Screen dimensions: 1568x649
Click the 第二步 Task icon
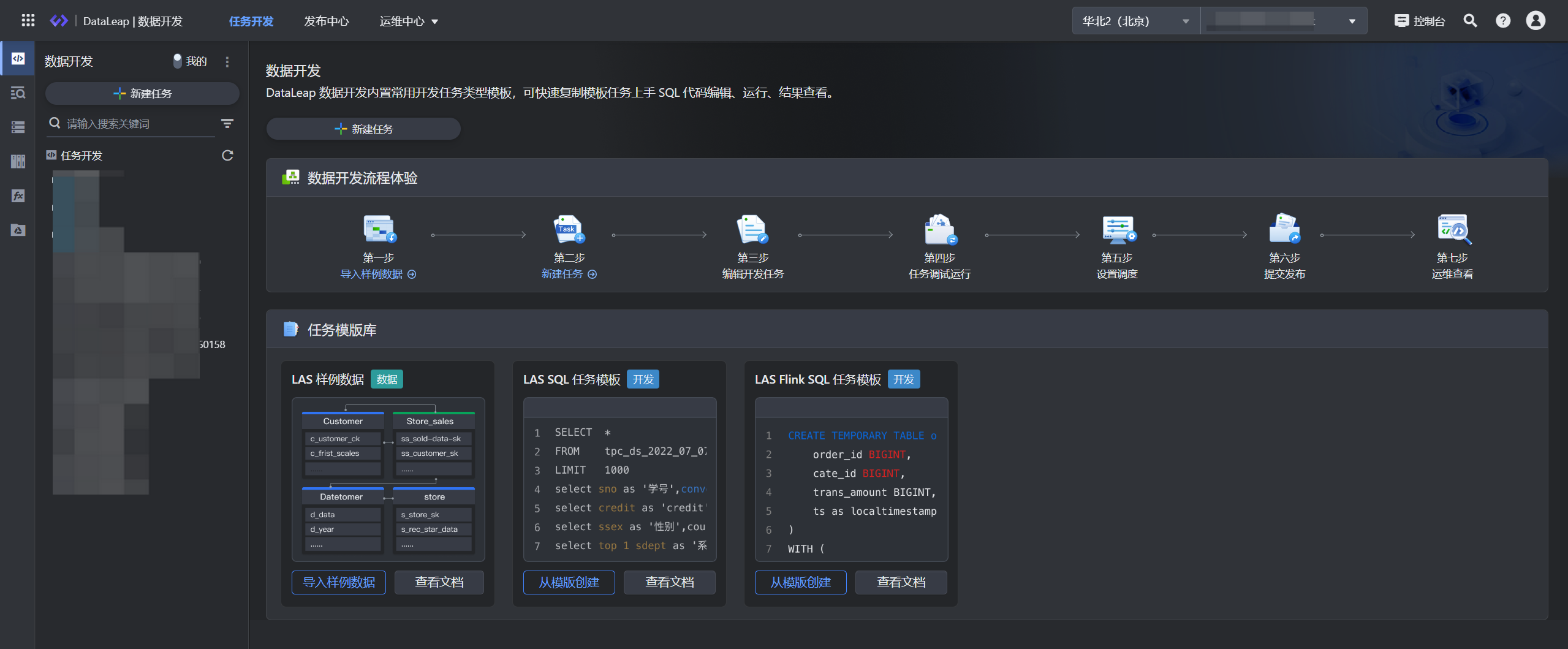[x=569, y=229]
